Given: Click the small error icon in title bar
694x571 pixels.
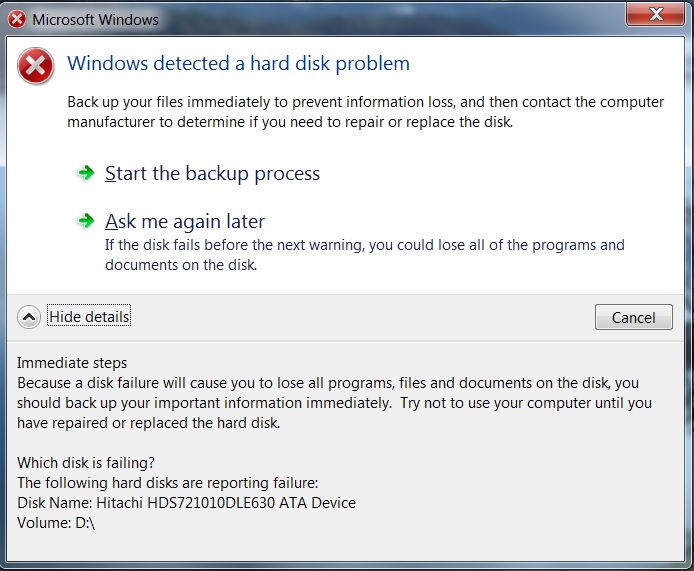Looking at the screenshot, I should (17, 19).
